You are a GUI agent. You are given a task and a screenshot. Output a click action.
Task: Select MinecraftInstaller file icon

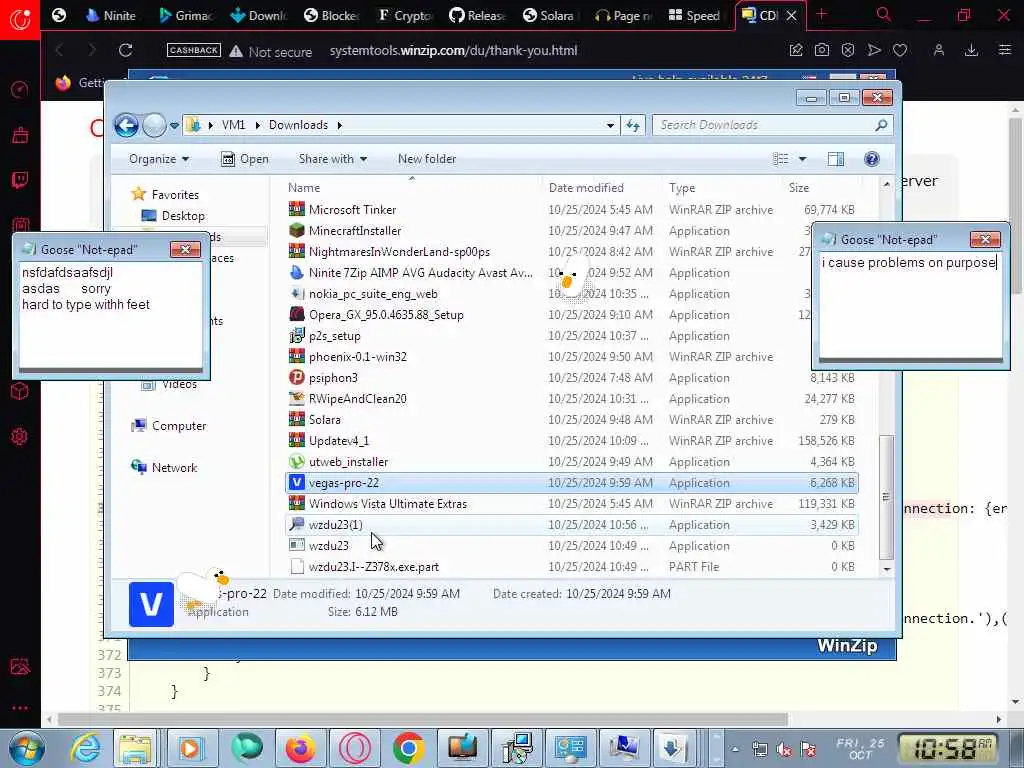[x=296, y=231]
